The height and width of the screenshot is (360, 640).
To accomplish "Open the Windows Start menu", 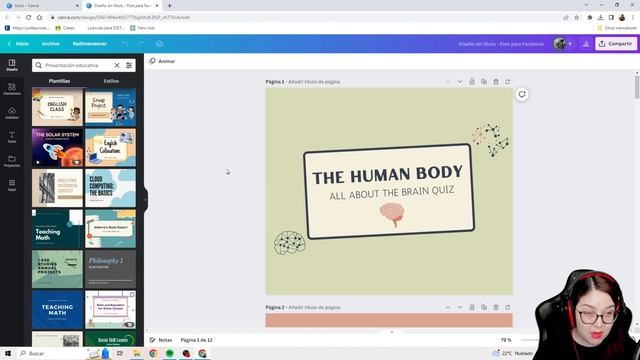I will (8, 353).
